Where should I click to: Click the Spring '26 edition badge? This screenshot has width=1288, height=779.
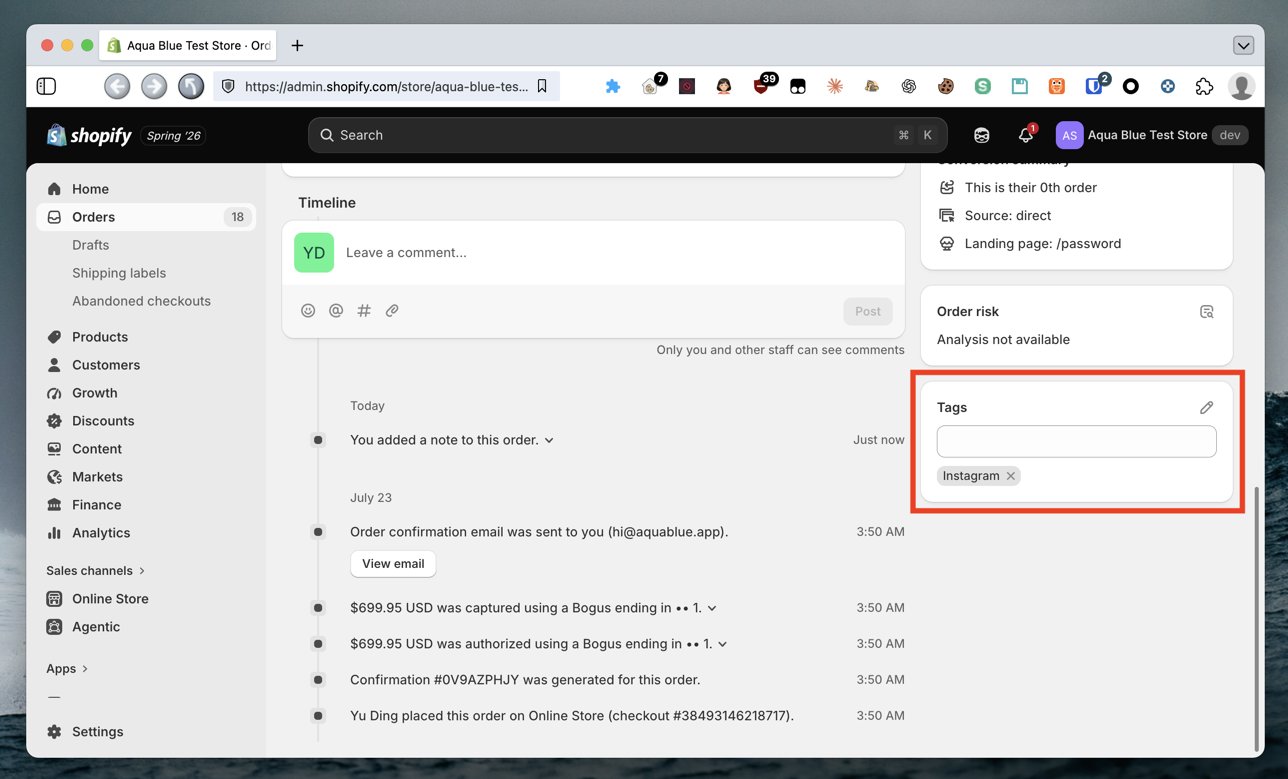[x=174, y=135]
